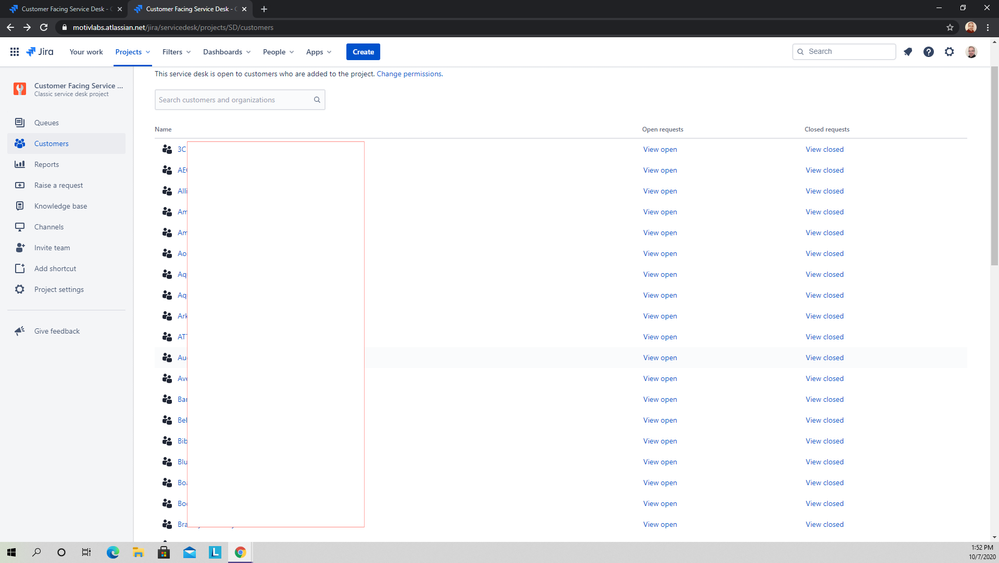
Task: Click View open in the All row
Action: (660, 191)
